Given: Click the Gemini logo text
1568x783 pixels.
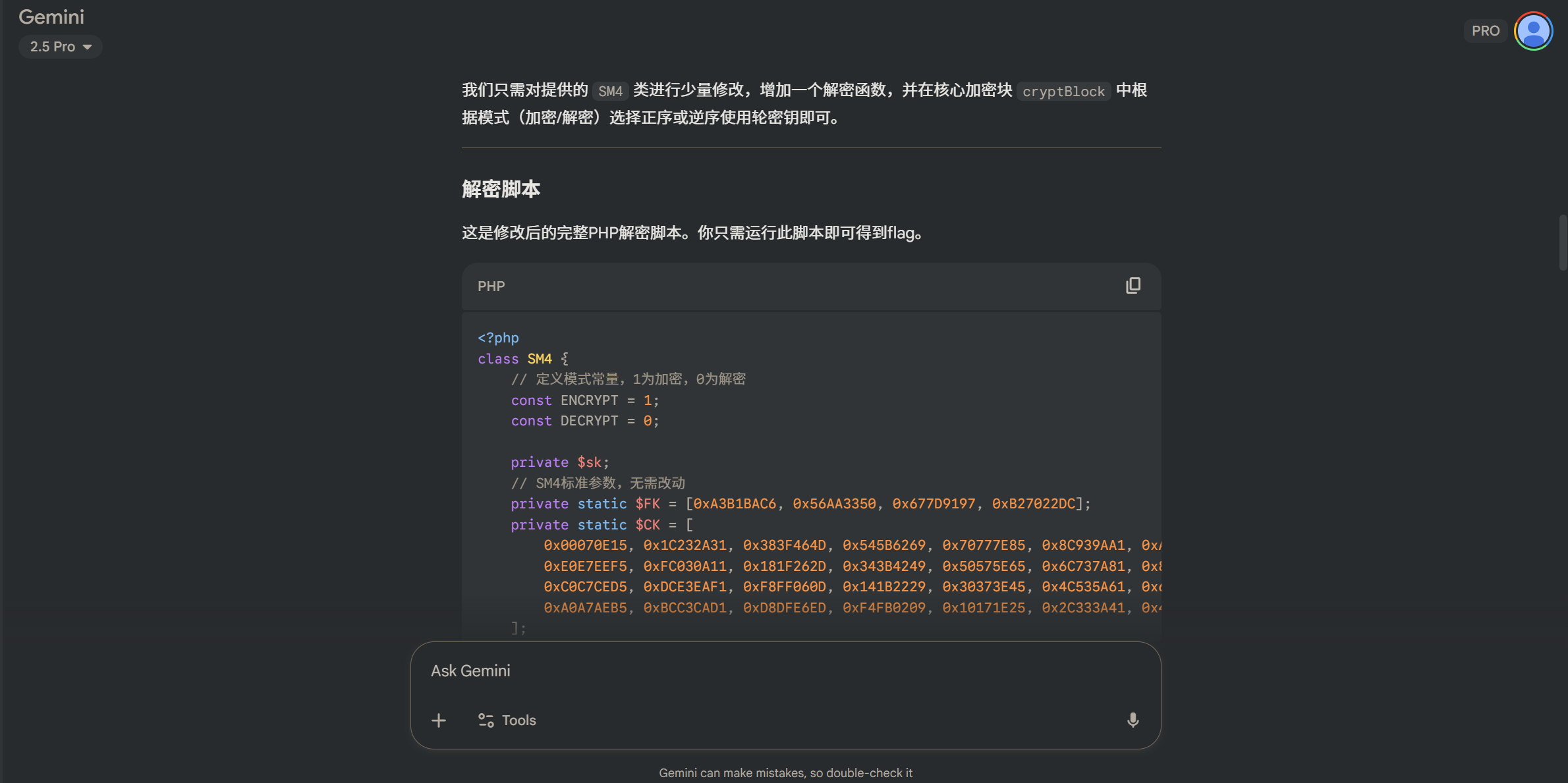Looking at the screenshot, I should tap(51, 16).
